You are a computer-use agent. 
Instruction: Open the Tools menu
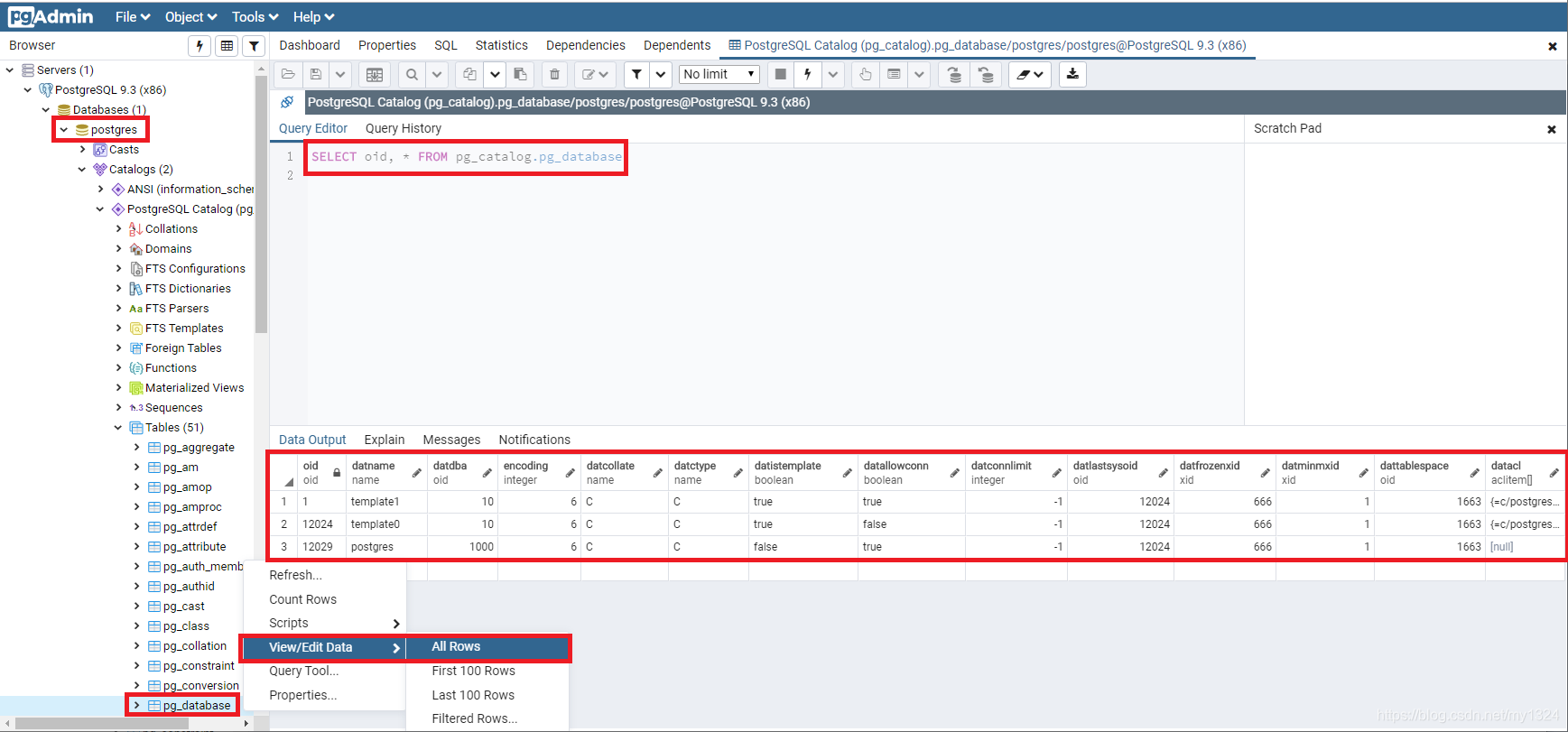point(255,17)
